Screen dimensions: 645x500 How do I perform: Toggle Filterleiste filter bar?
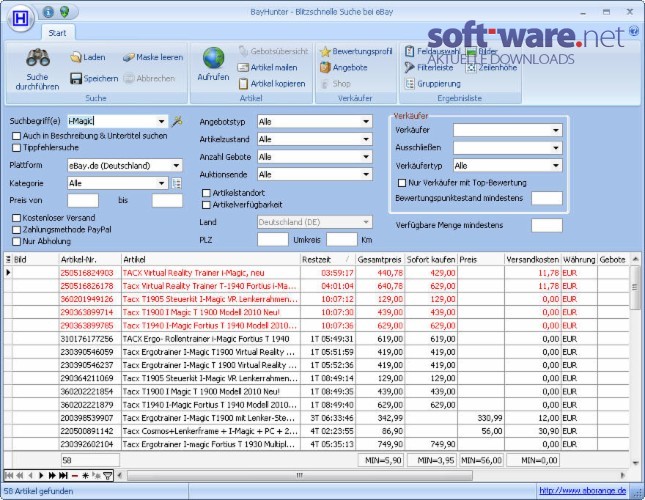point(429,67)
